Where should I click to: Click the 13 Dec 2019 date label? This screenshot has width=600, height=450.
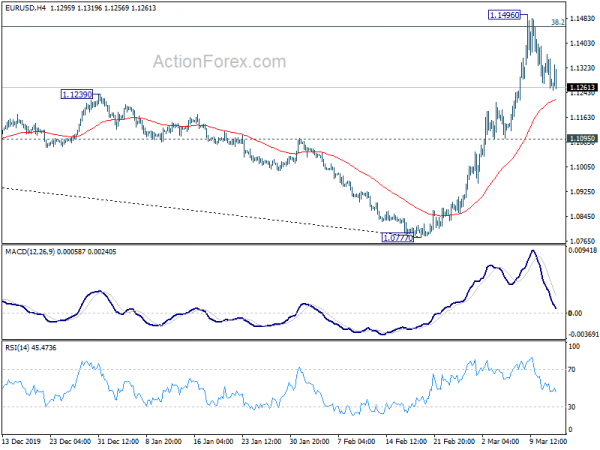[x=21, y=441]
